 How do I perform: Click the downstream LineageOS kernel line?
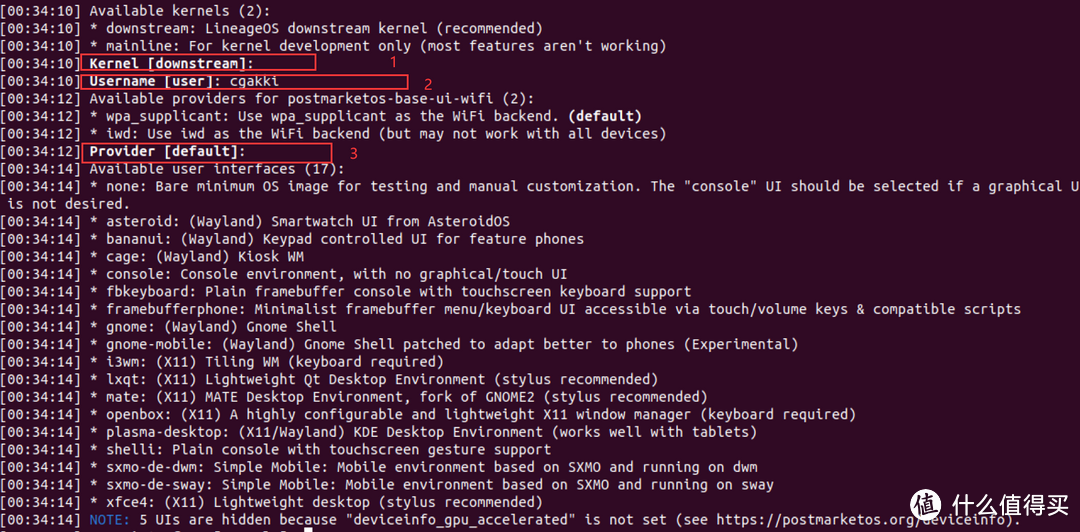[x=315, y=29]
